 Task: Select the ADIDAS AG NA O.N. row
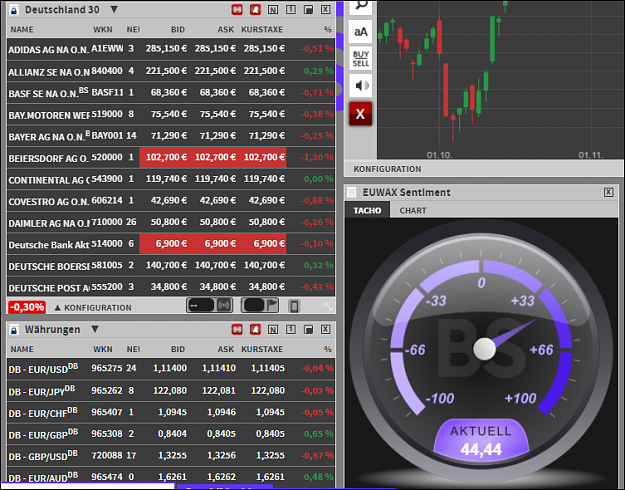click(171, 49)
